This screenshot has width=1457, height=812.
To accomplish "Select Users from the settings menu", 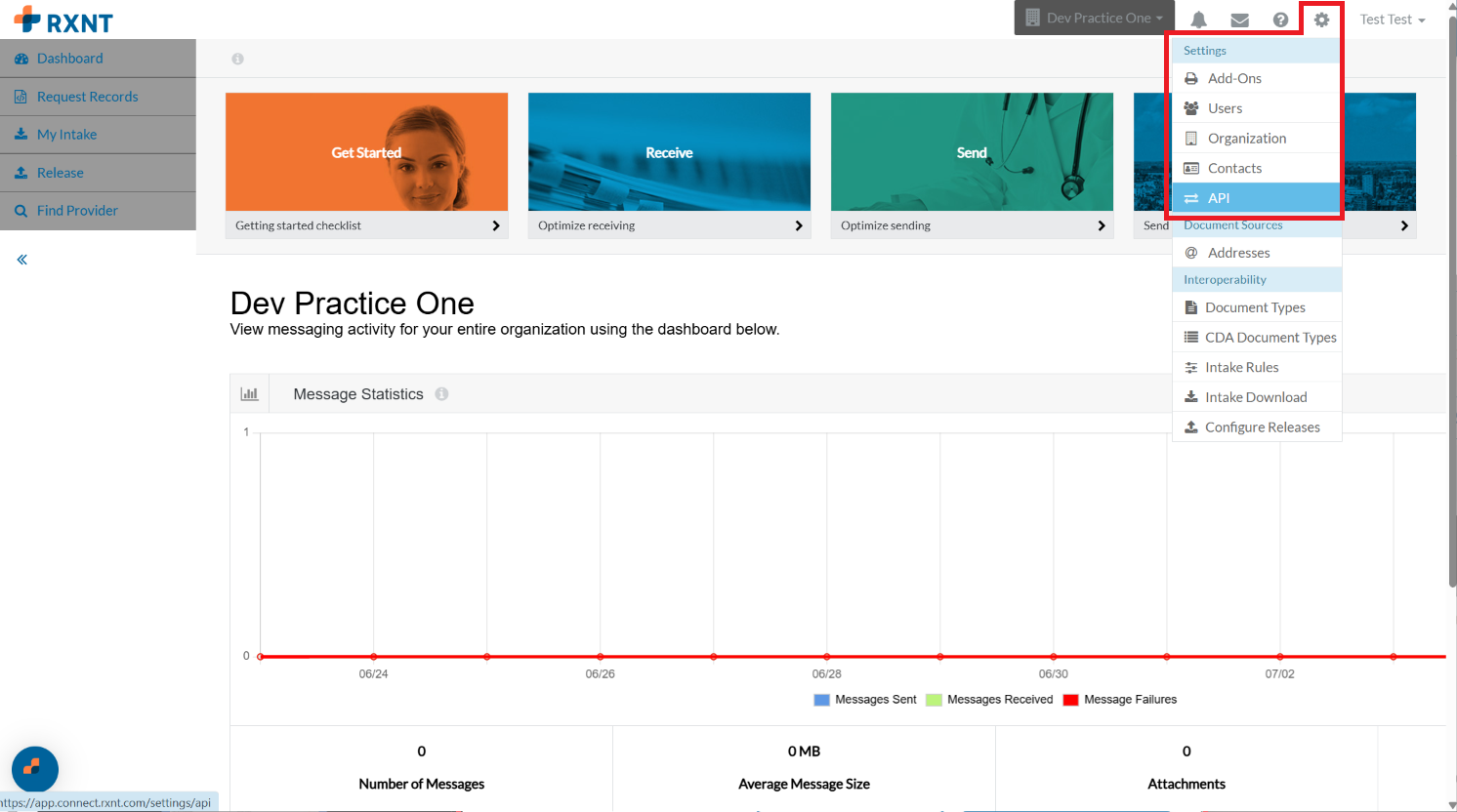I will click(x=1256, y=108).
